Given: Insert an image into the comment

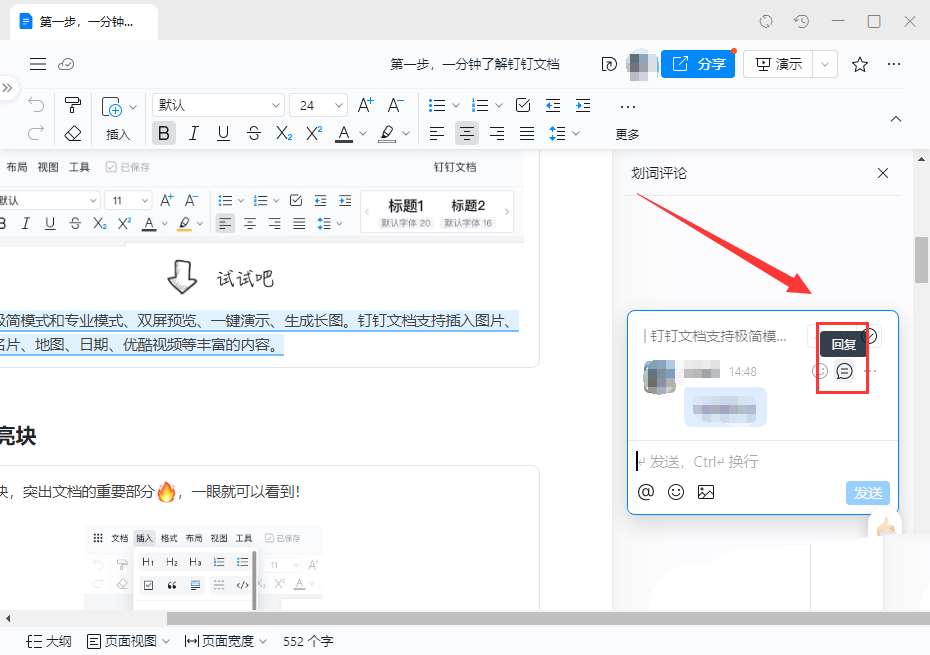Looking at the screenshot, I should (x=706, y=492).
